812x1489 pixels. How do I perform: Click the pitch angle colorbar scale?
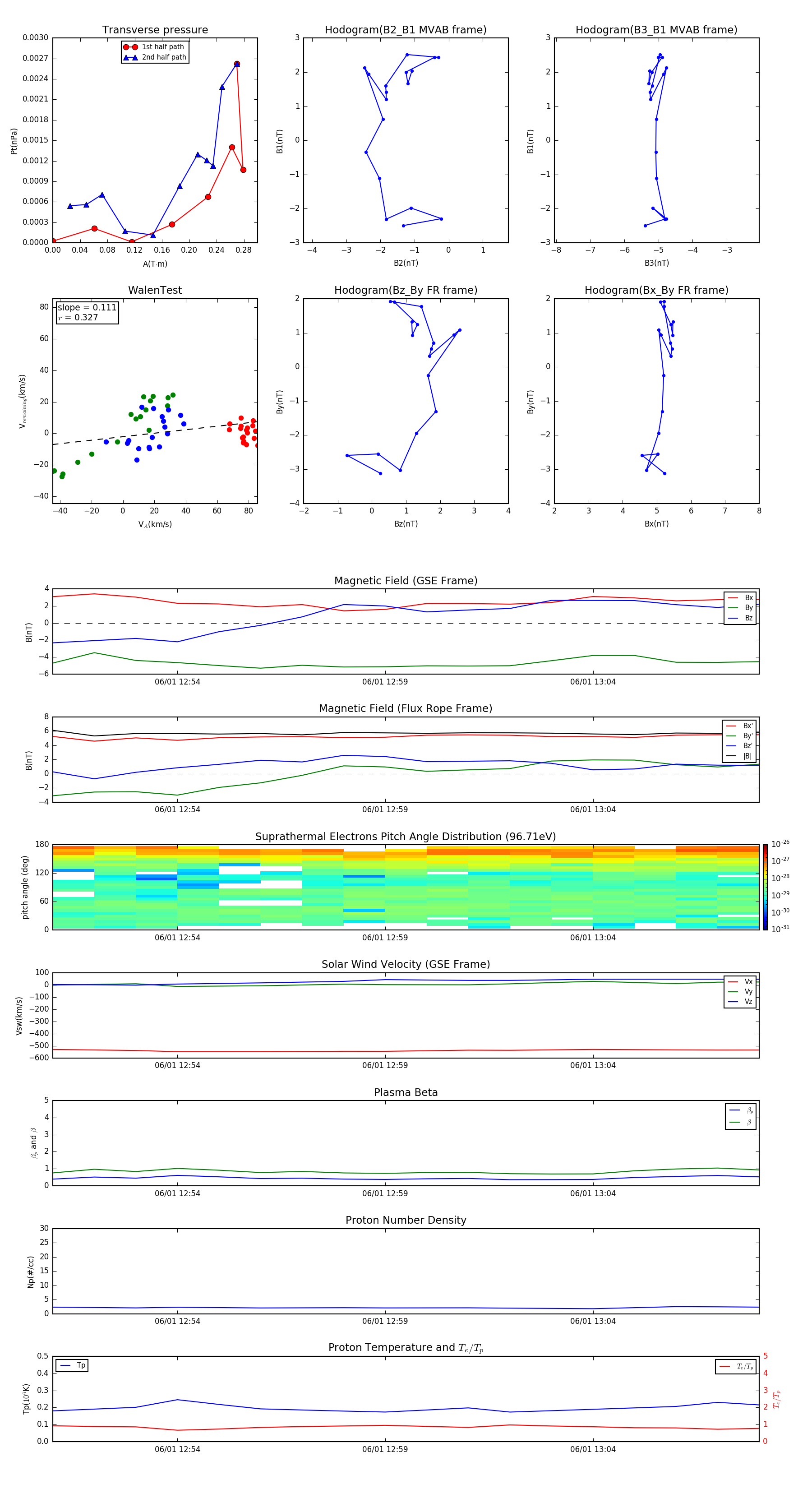pyautogui.click(x=765, y=887)
